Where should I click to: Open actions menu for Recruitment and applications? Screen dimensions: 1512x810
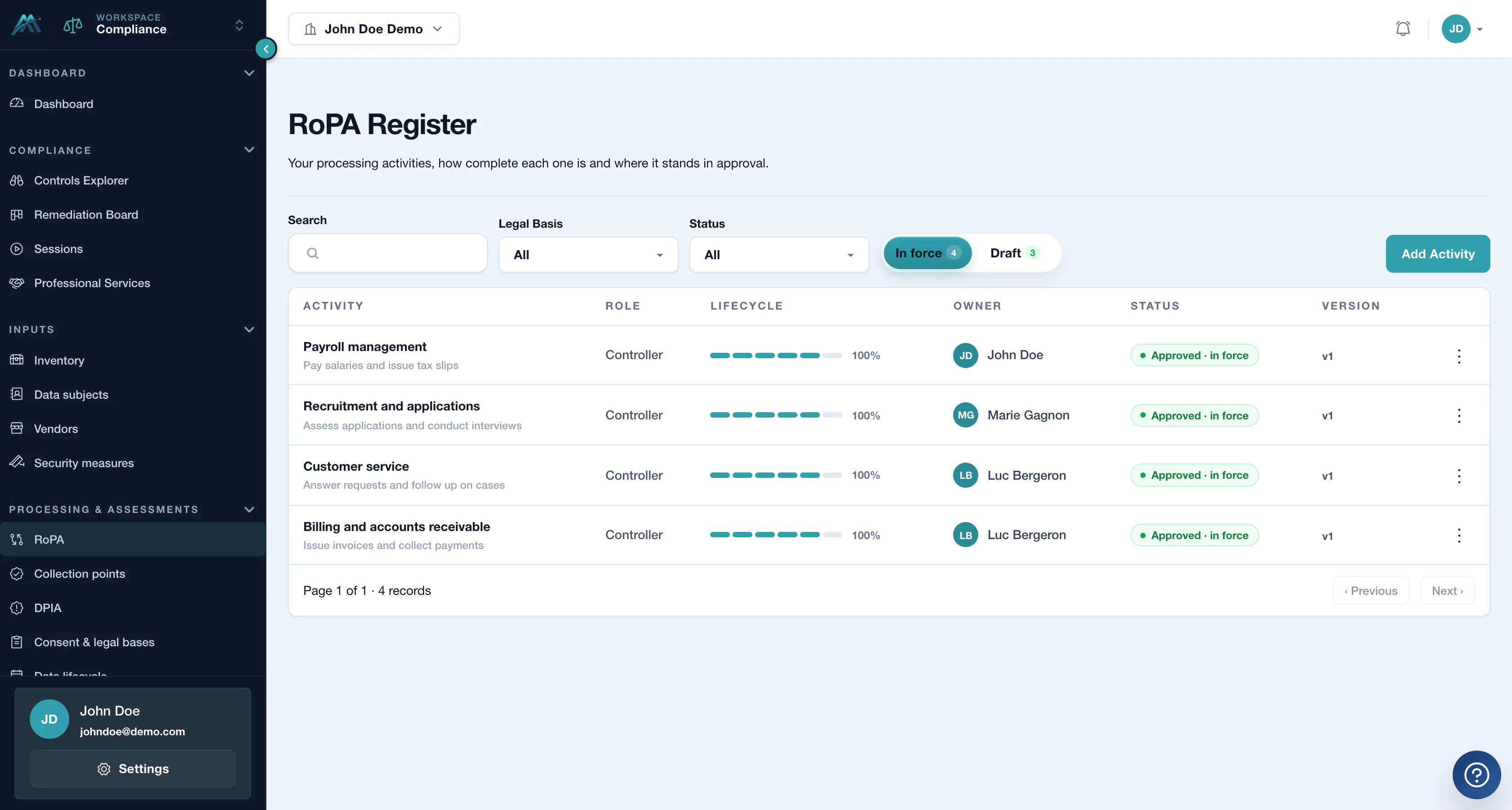click(1458, 415)
